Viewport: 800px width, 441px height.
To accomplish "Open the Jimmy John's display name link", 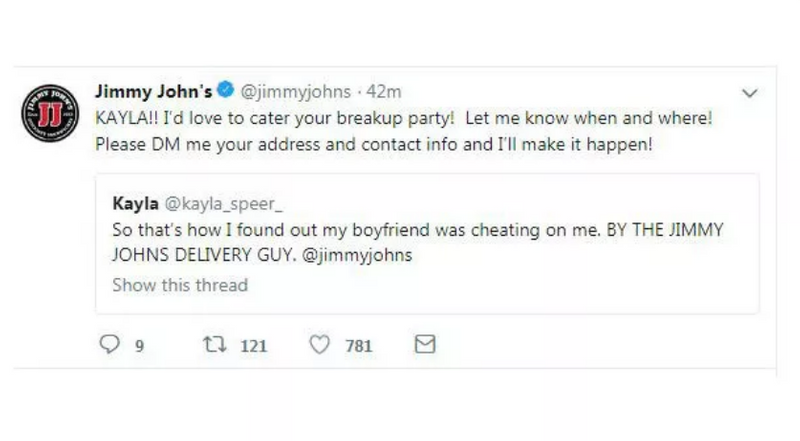I will pos(153,91).
